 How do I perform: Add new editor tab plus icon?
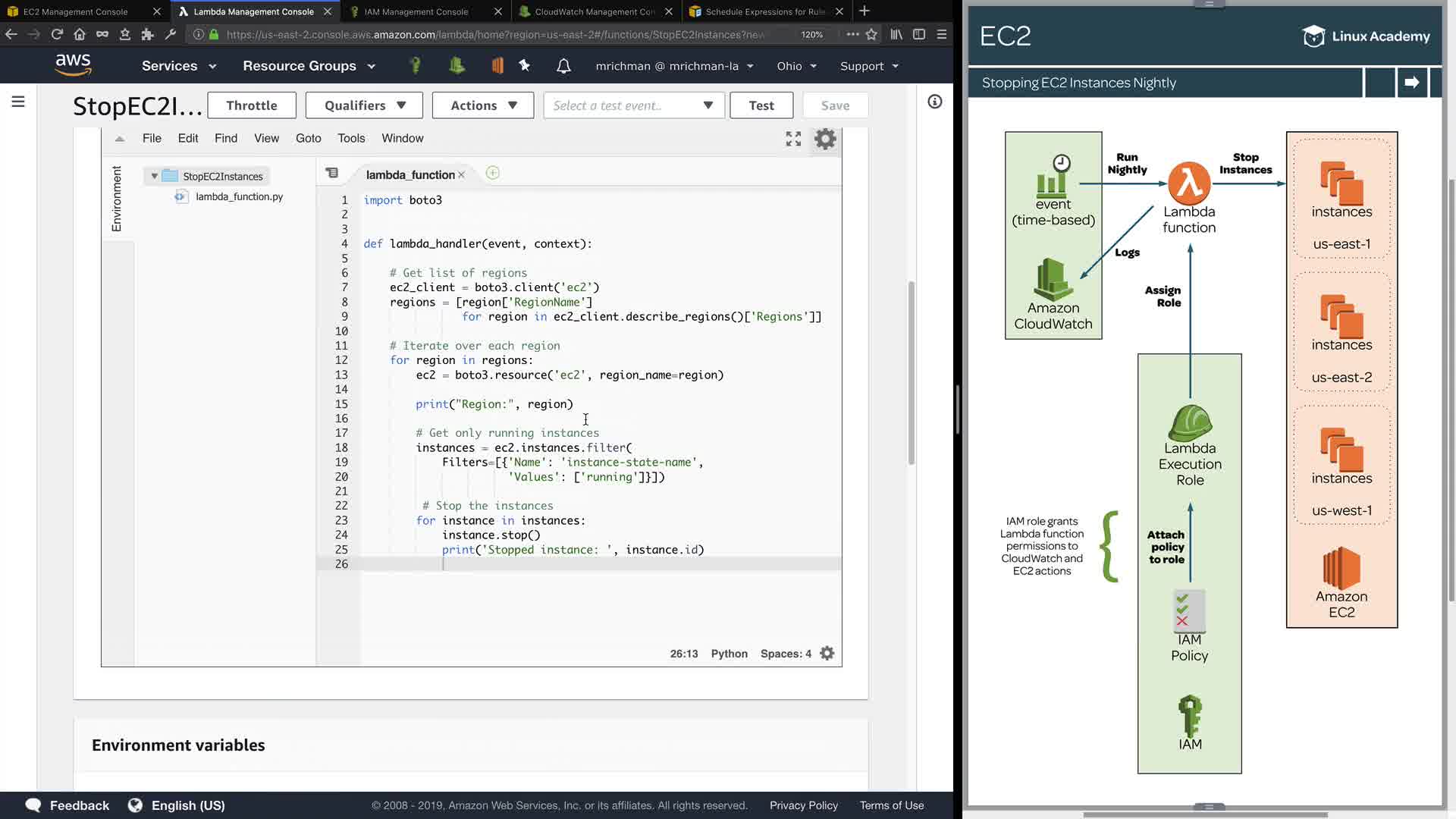coord(492,173)
